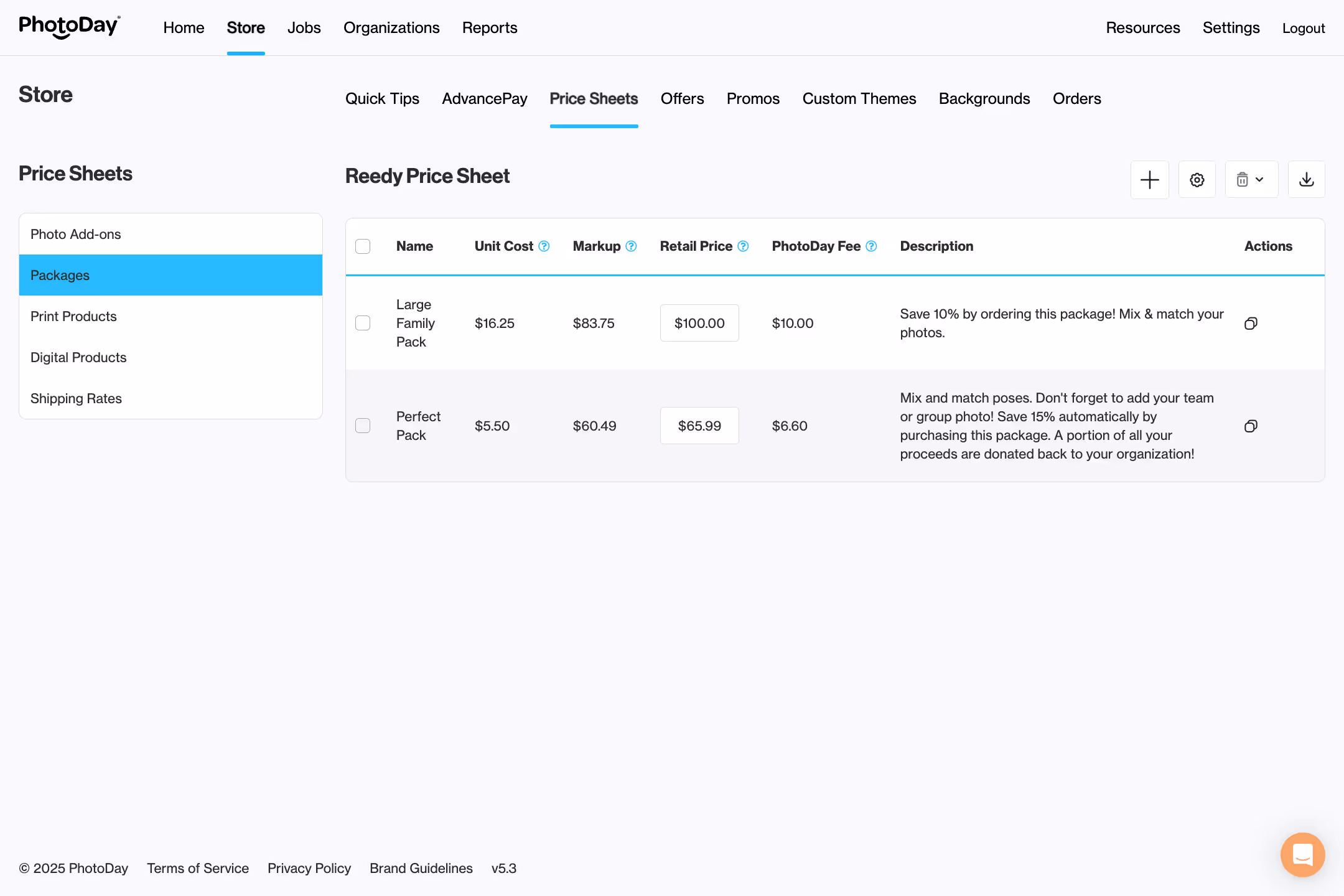The height and width of the screenshot is (896, 1344).
Task: Click the v5.3 version label
Action: coord(504,868)
